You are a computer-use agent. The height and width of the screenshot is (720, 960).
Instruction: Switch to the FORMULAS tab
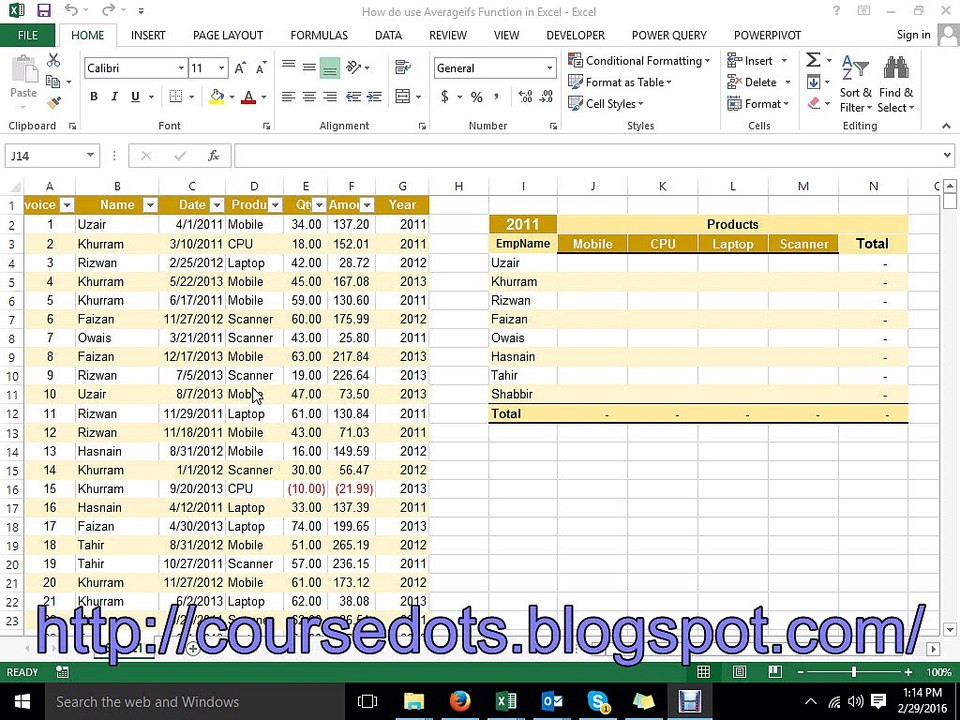tap(319, 36)
